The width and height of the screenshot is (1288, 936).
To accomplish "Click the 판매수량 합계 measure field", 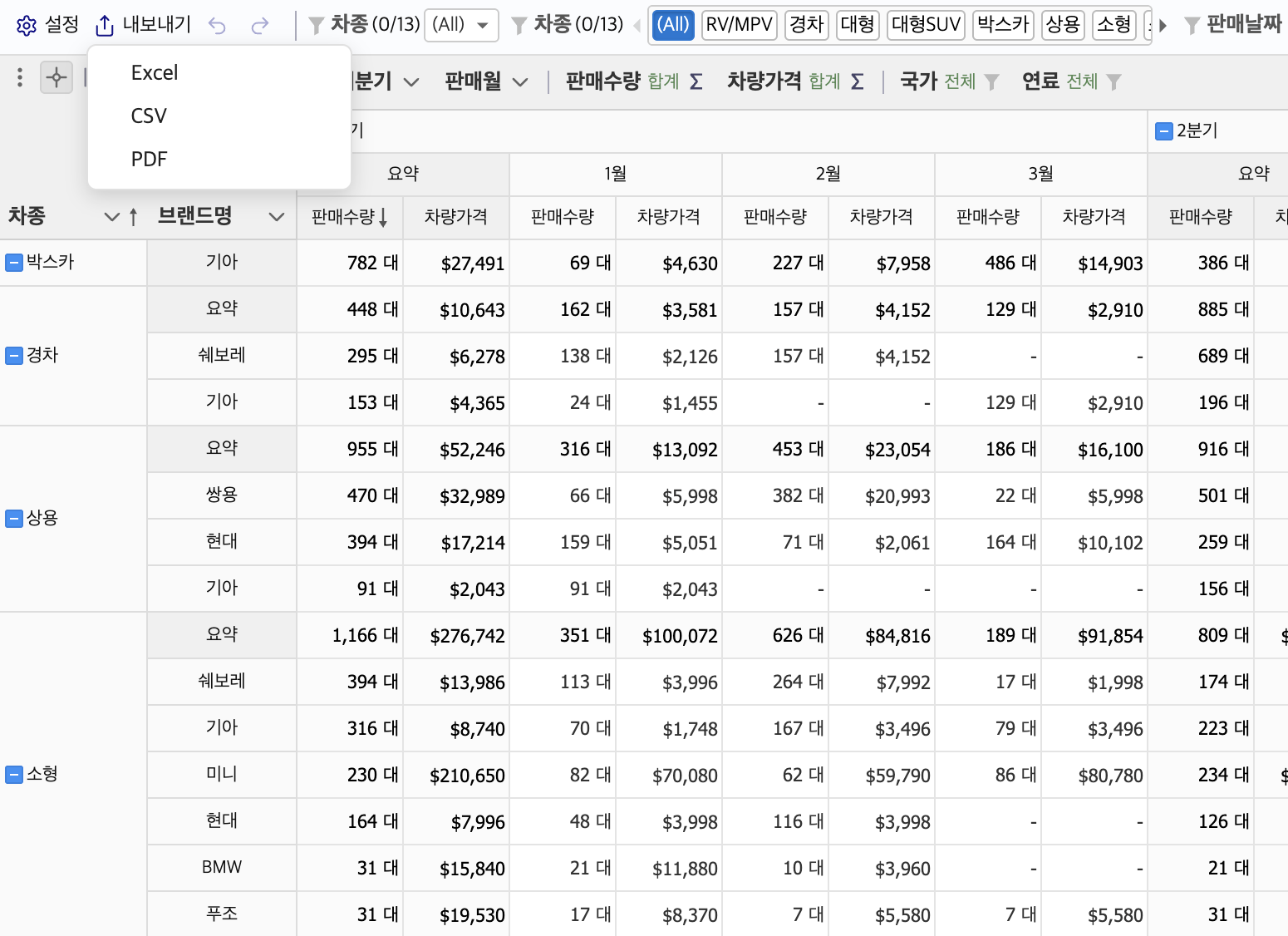I will tap(634, 81).
